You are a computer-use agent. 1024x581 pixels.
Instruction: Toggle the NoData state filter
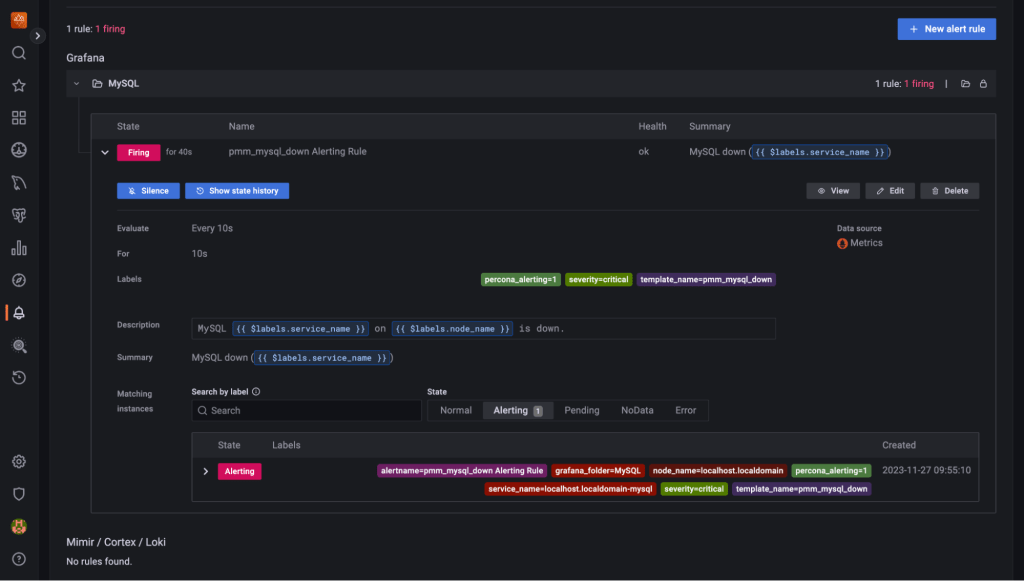tap(637, 410)
